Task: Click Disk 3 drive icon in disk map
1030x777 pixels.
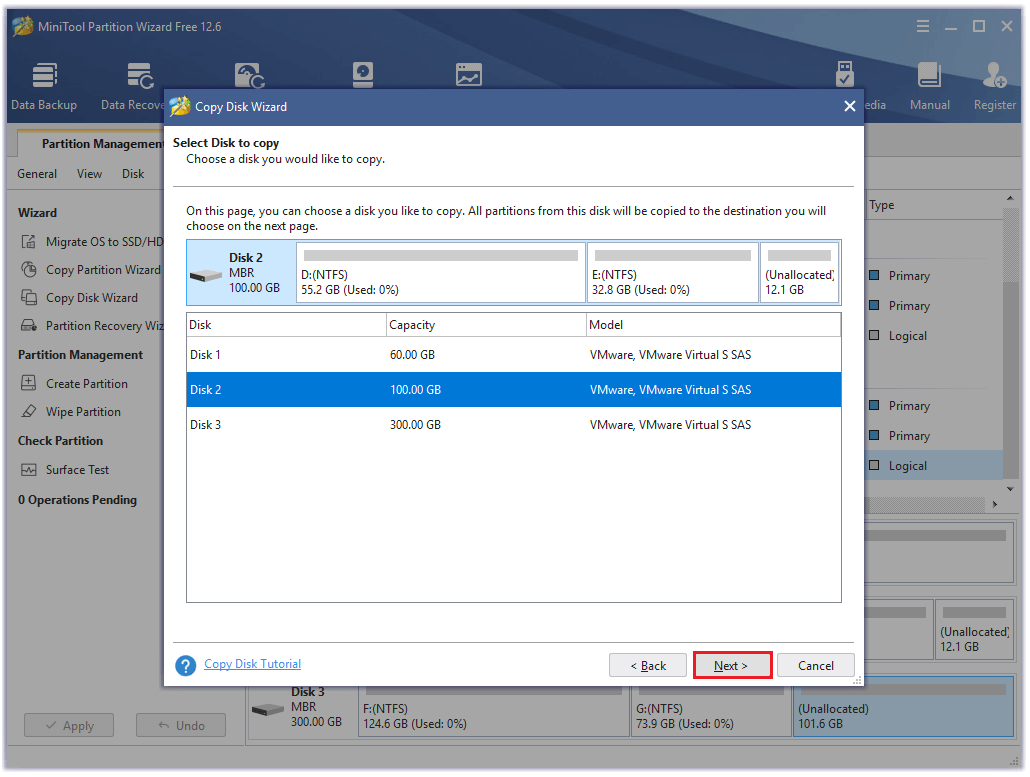Action: (268, 710)
